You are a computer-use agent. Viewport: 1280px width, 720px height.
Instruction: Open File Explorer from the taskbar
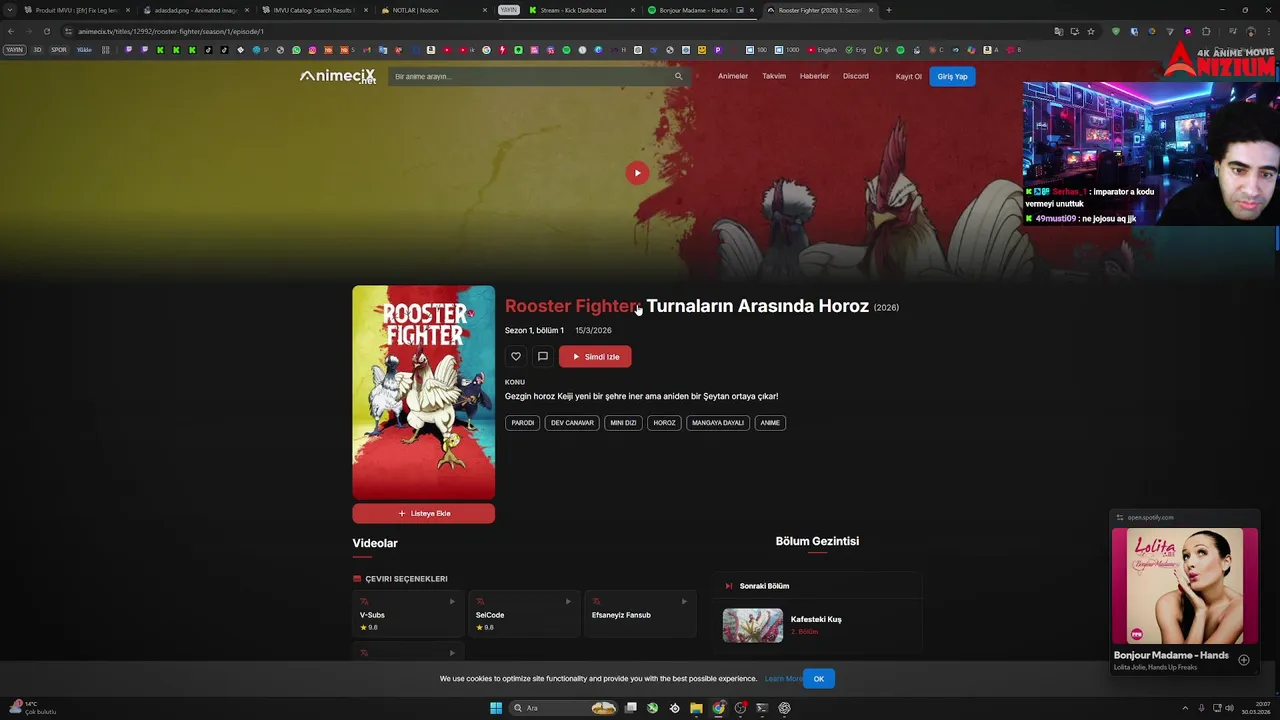[x=696, y=708]
